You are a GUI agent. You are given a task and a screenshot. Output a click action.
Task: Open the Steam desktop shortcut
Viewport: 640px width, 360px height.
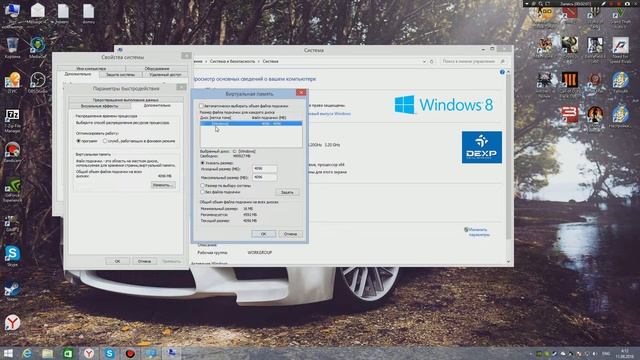(12, 290)
